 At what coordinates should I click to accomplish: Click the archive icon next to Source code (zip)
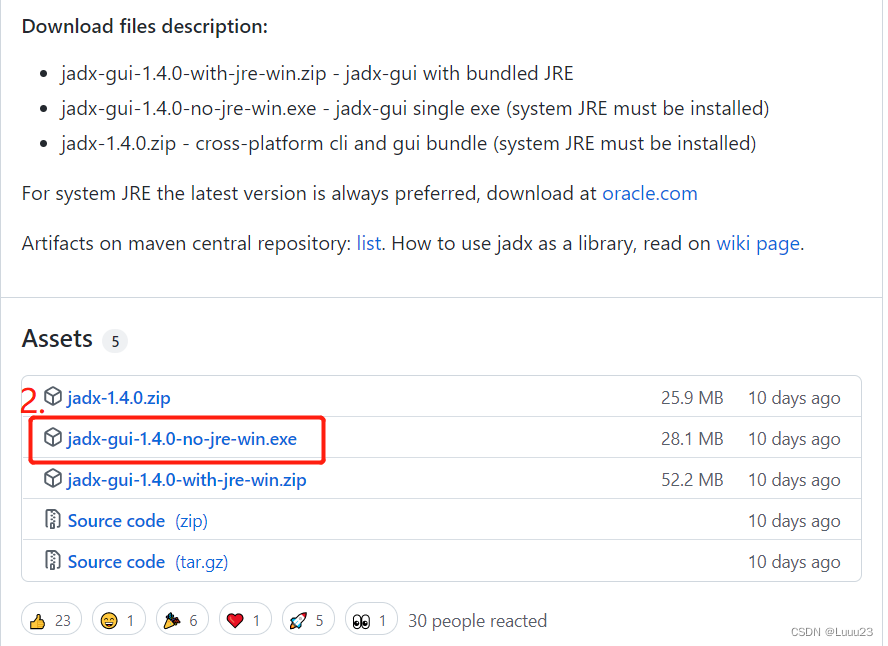pyautogui.click(x=52, y=520)
